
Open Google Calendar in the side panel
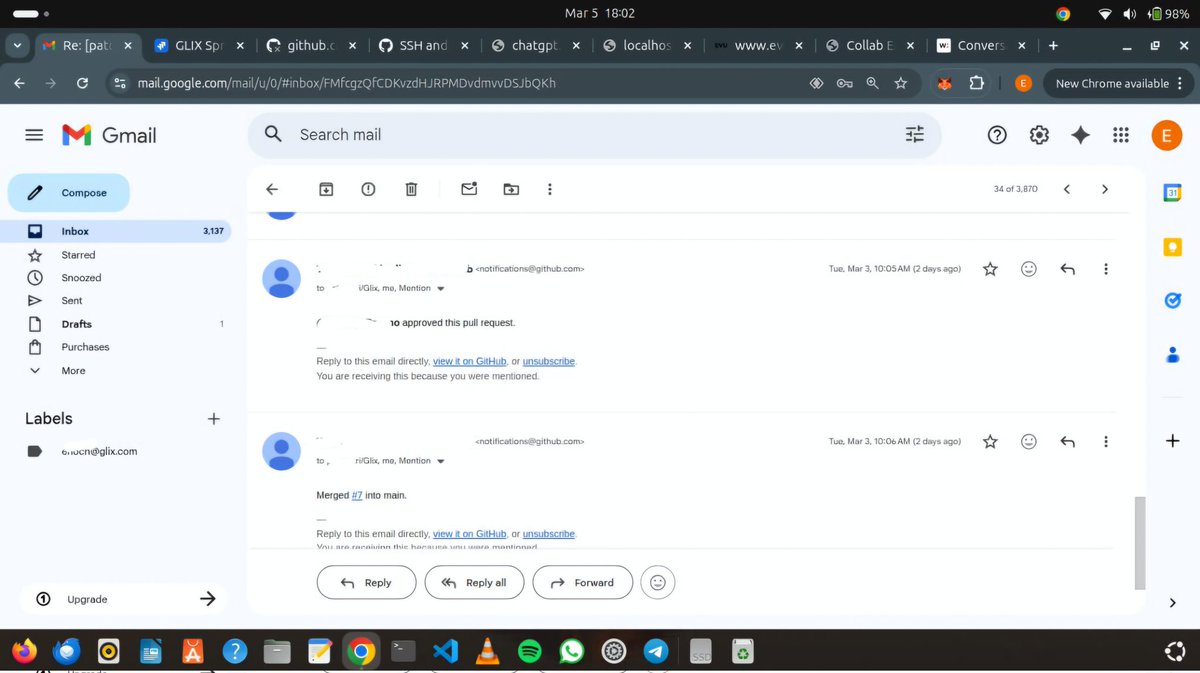click(1173, 193)
